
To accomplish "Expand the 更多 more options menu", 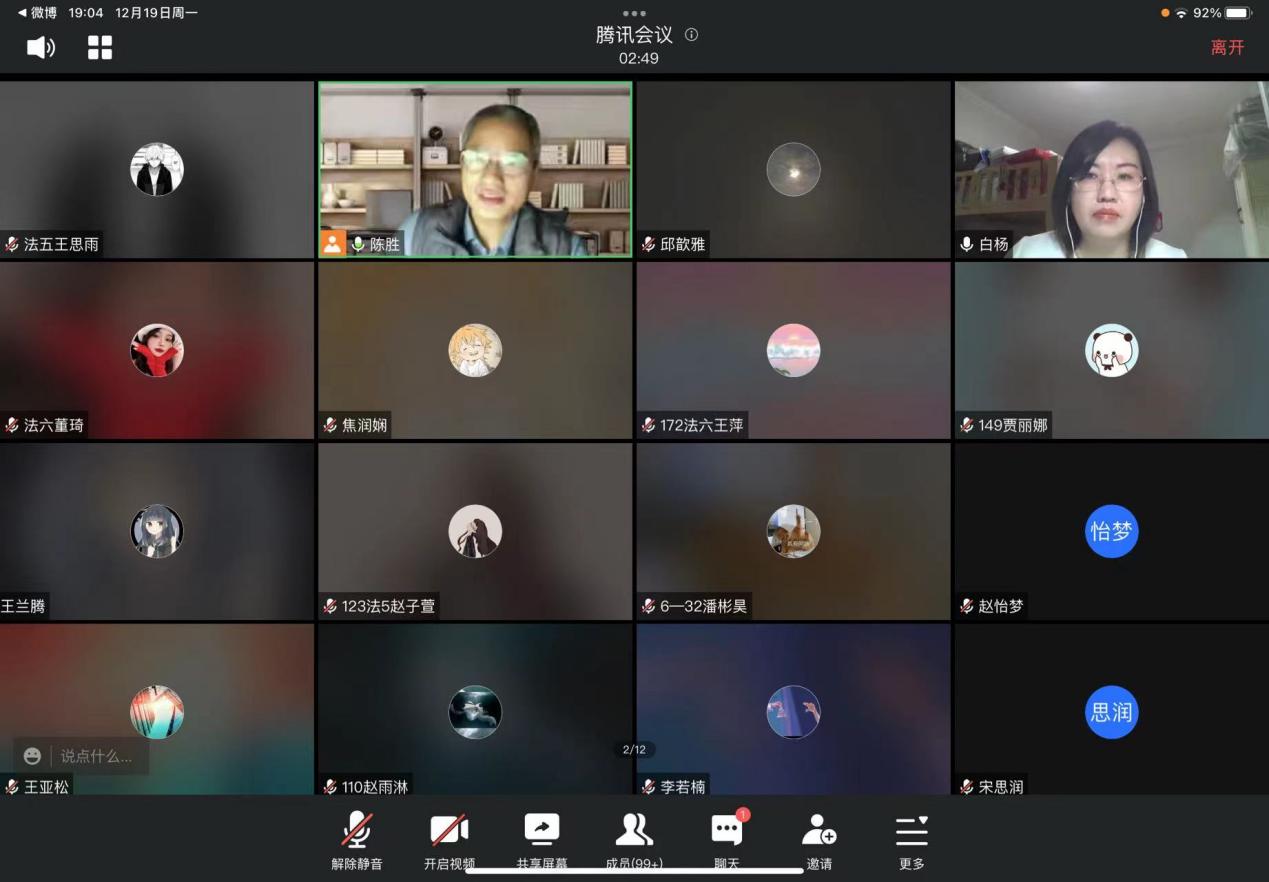I will (x=911, y=832).
